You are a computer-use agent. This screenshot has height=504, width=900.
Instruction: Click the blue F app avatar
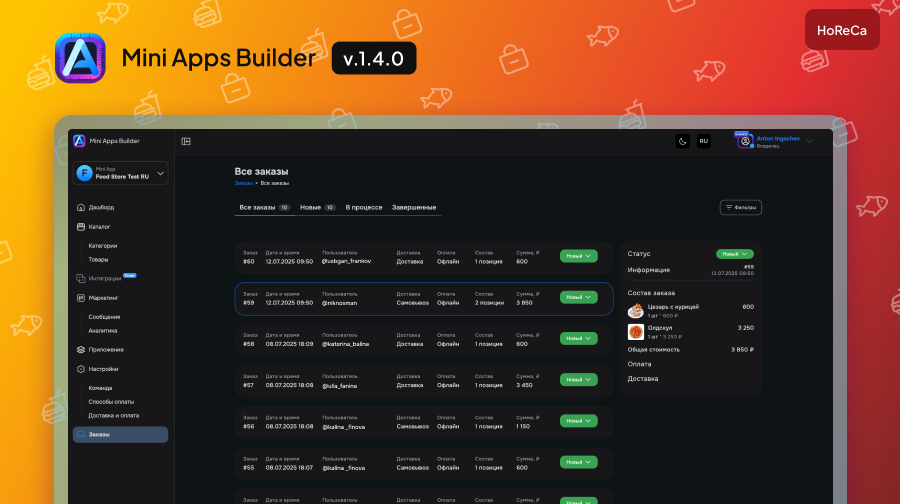pyautogui.click(x=84, y=173)
